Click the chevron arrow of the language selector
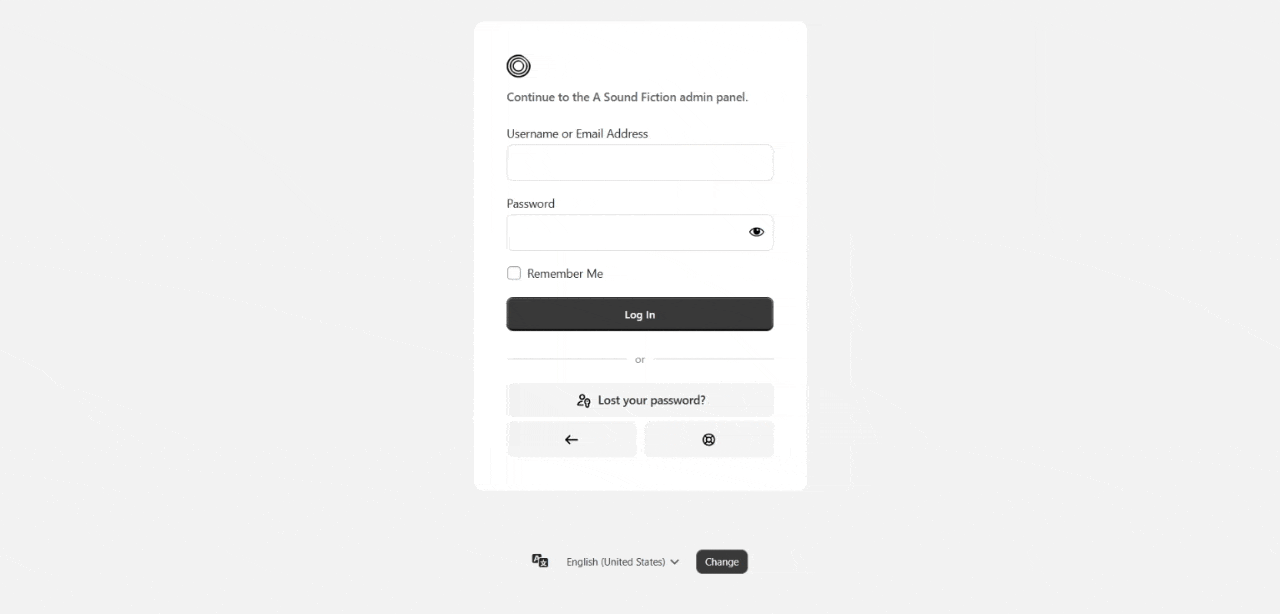This screenshot has height=614, width=1280. click(x=675, y=562)
